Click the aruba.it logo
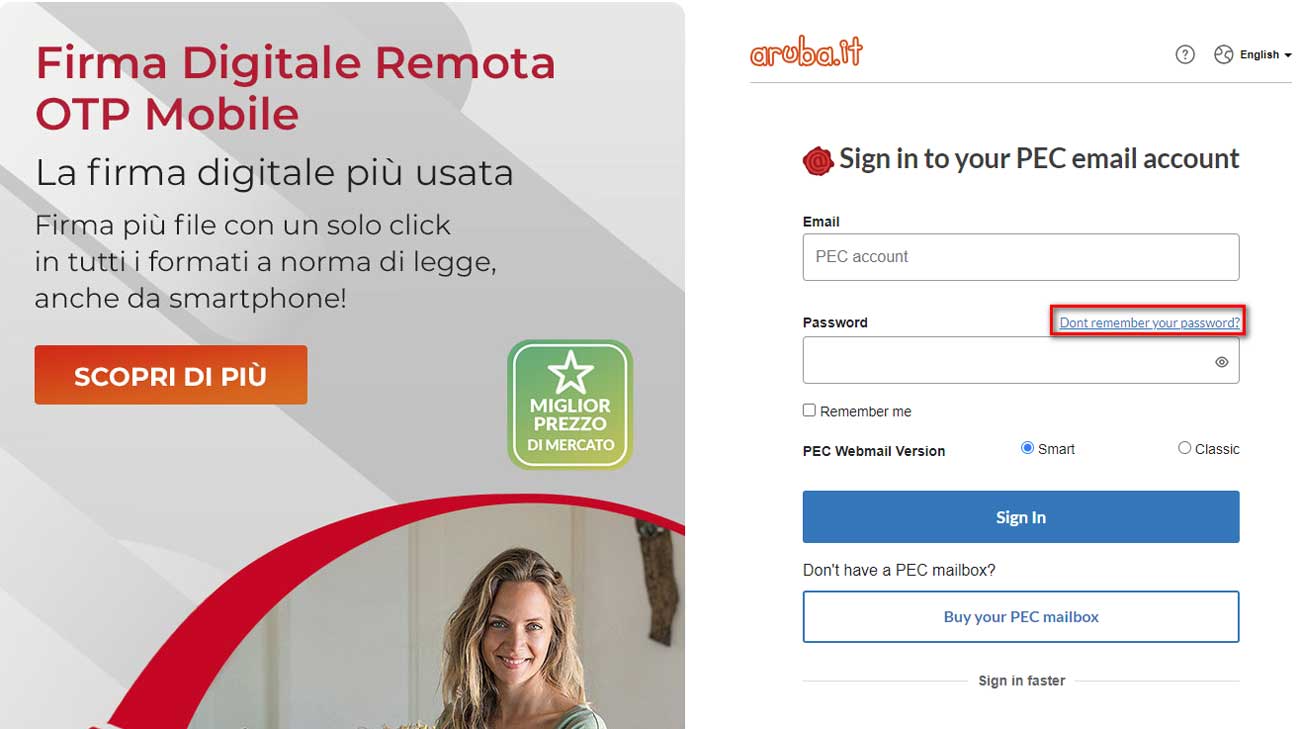The image size is (1300, 729). click(x=806, y=52)
